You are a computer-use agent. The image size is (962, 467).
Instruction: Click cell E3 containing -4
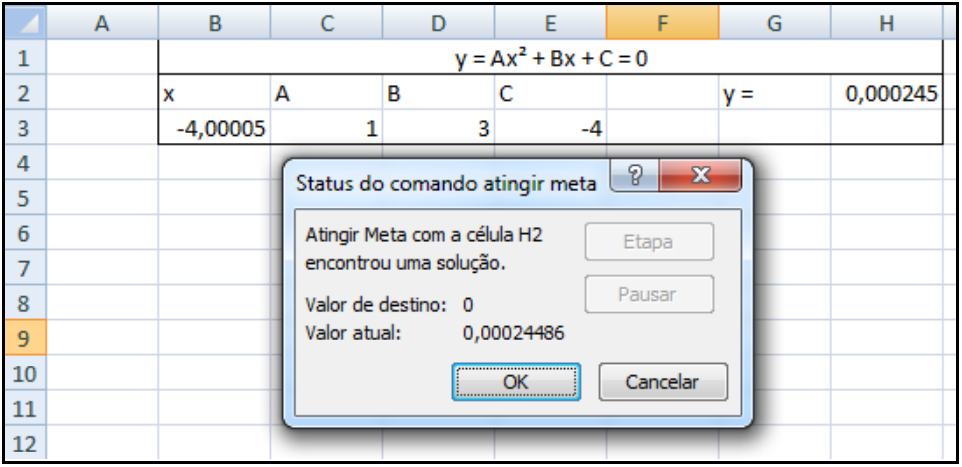pos(550,129)
